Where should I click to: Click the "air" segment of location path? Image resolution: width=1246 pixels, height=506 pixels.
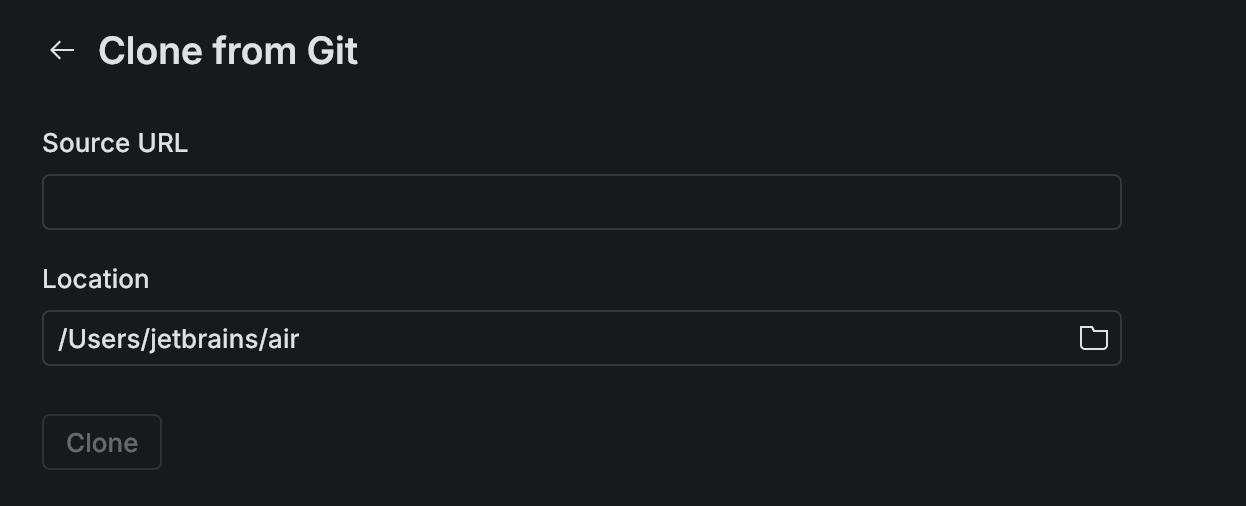(x=284, y=339)
